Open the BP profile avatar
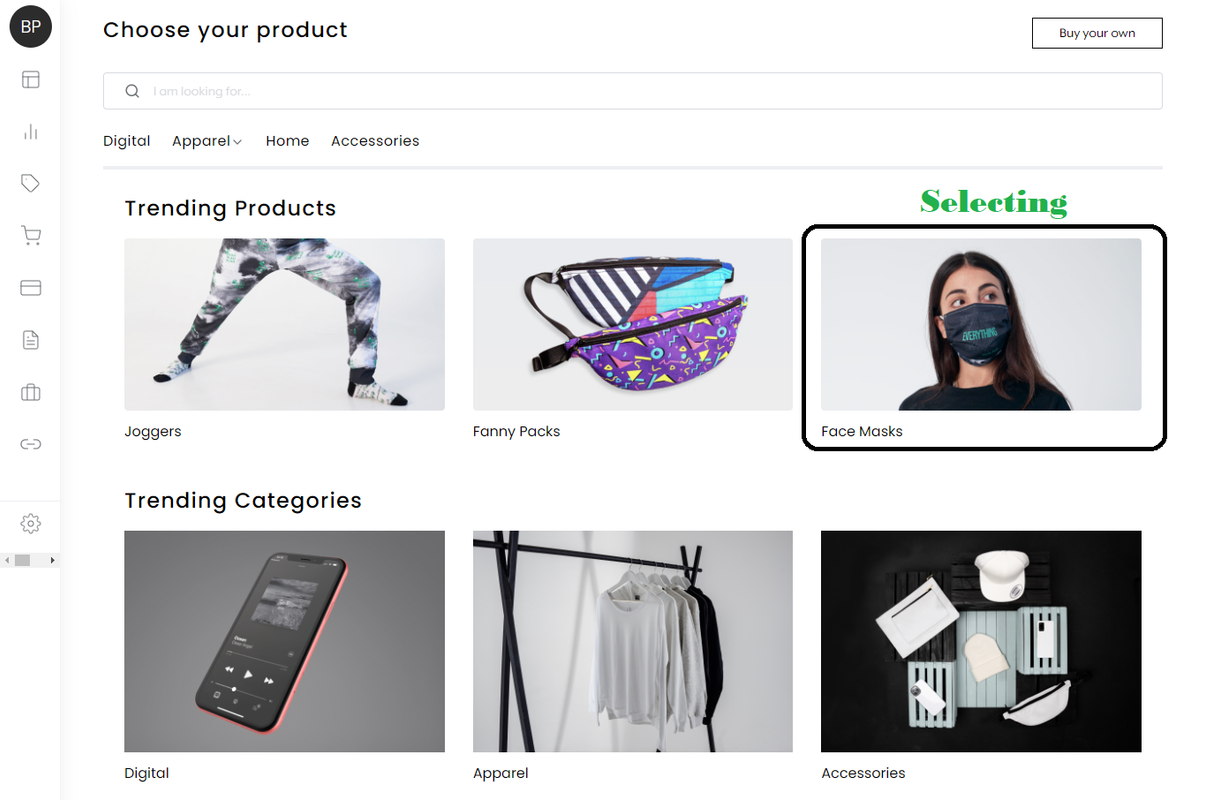The image size is (1205, 800). (31, 27)
